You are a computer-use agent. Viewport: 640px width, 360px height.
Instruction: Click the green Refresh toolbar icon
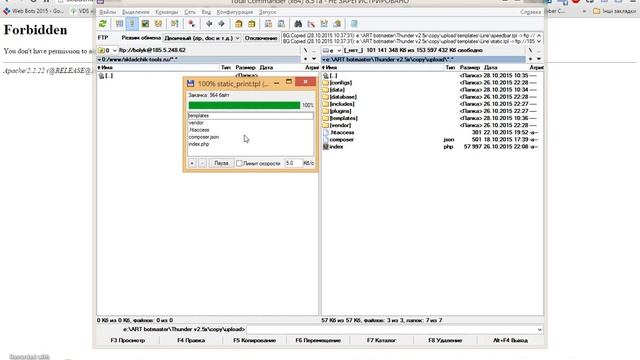(x=103, y=24)
